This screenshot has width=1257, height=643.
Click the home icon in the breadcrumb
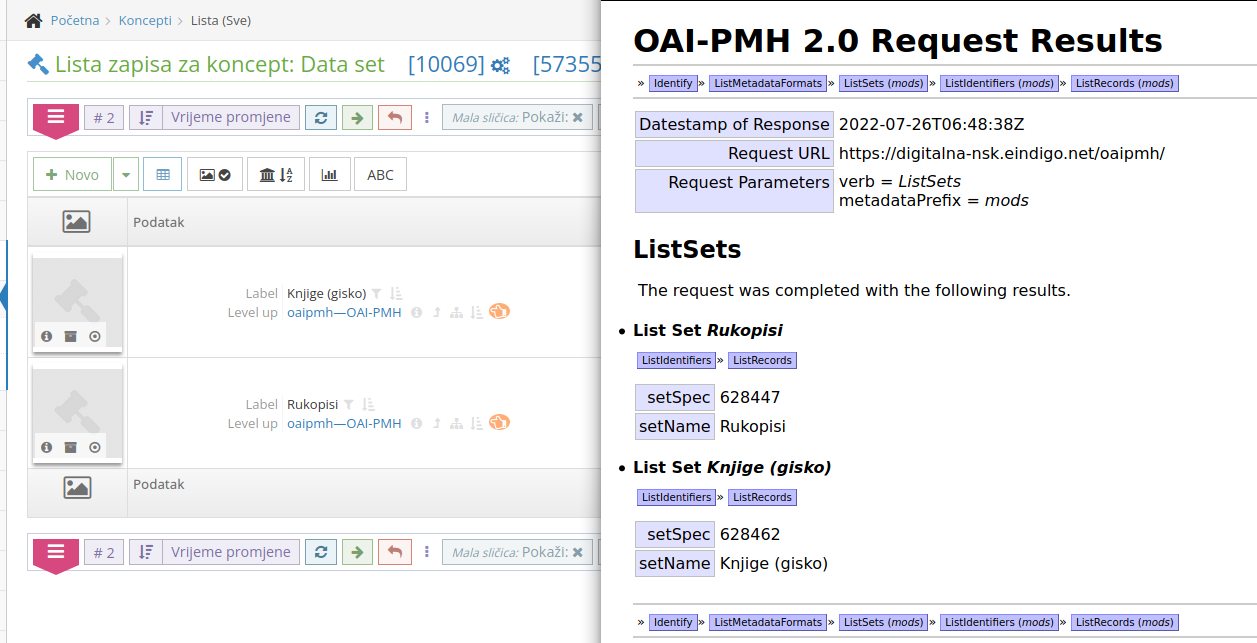(x=33, y=20)
